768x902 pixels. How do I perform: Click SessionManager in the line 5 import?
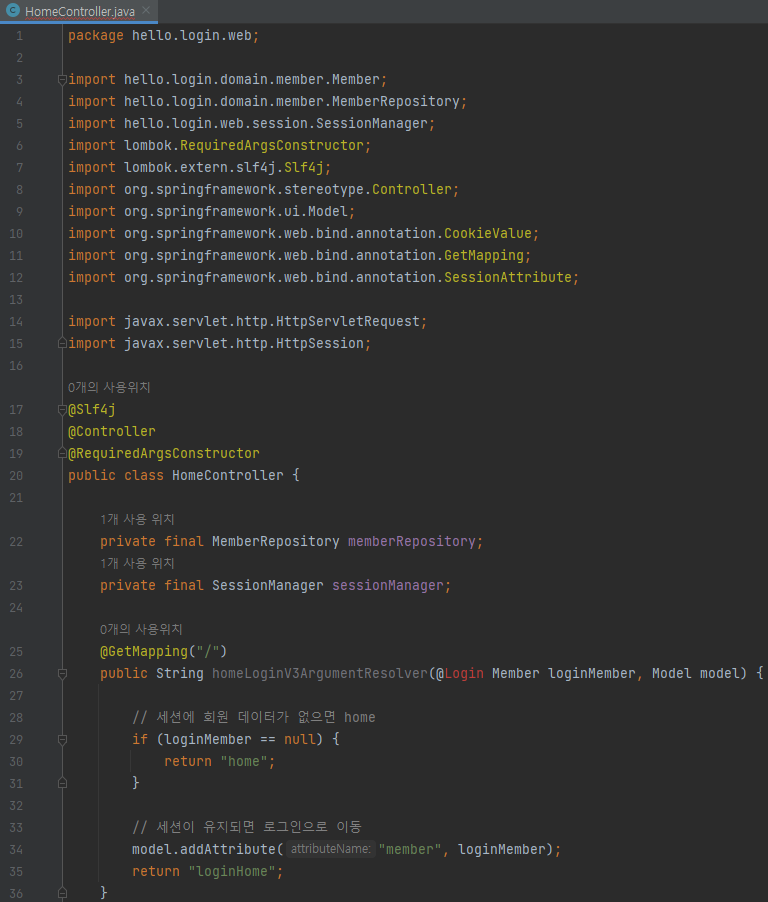pyautogui.click(x=372, y=123)
